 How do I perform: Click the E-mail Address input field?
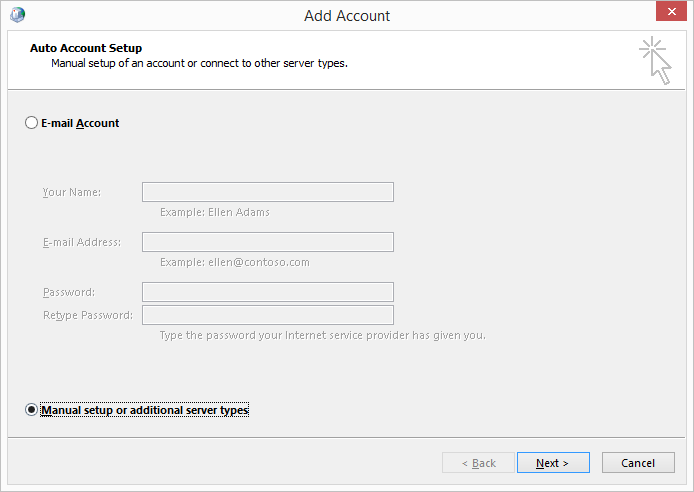(x=268, y=242)
